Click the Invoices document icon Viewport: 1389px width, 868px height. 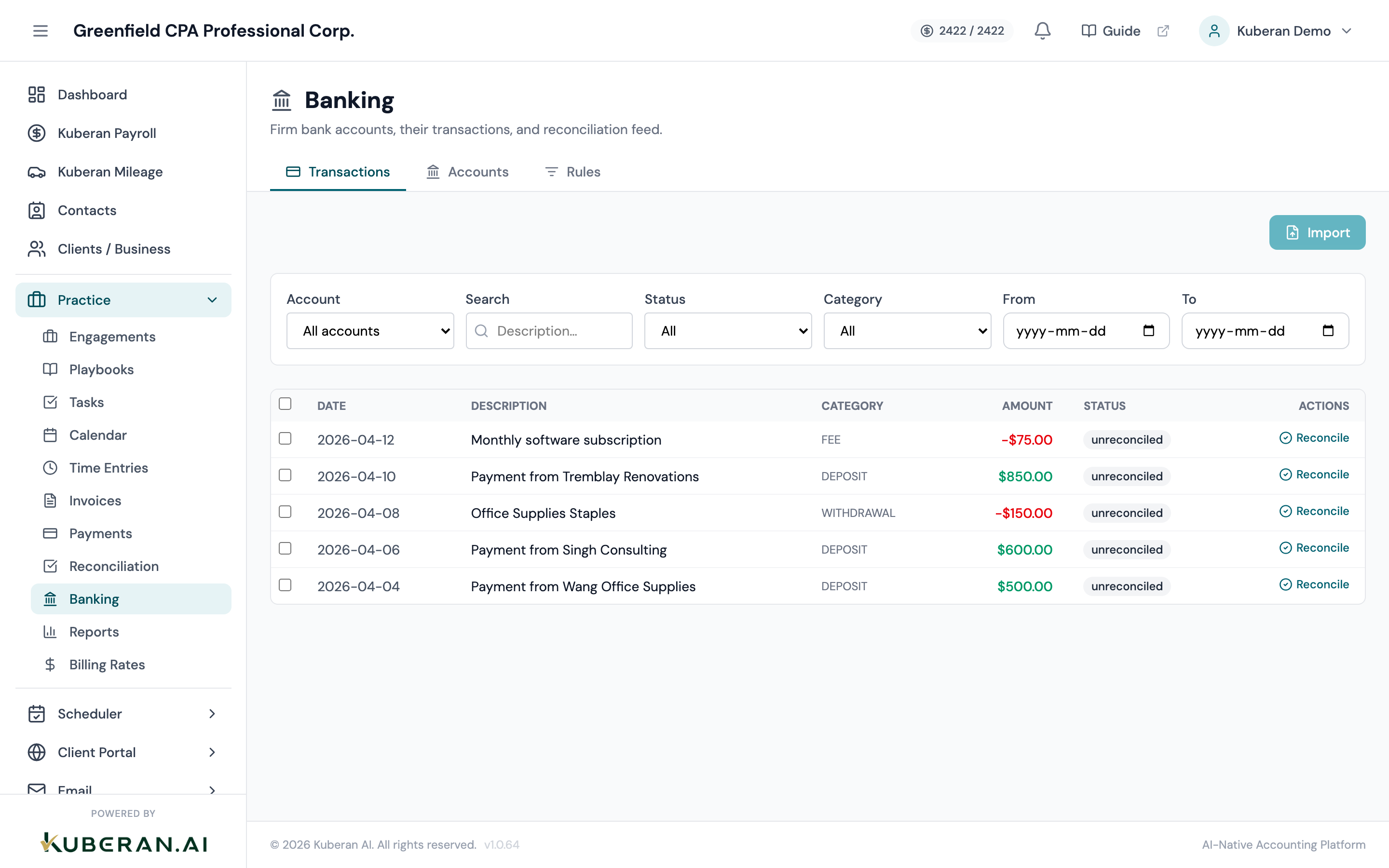tap(51, 501)
